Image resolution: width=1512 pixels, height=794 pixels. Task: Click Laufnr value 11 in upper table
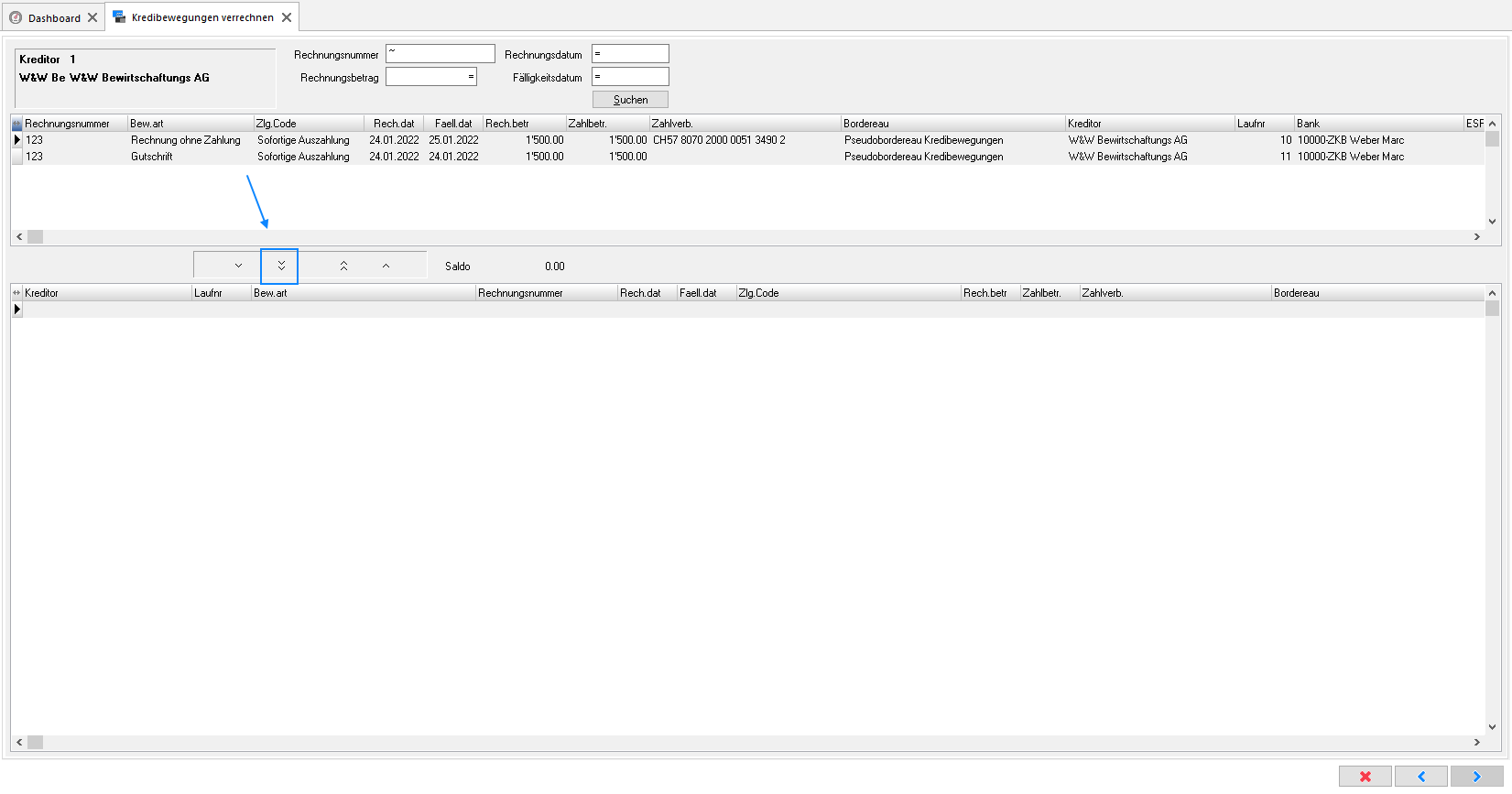pos(1286,157)
